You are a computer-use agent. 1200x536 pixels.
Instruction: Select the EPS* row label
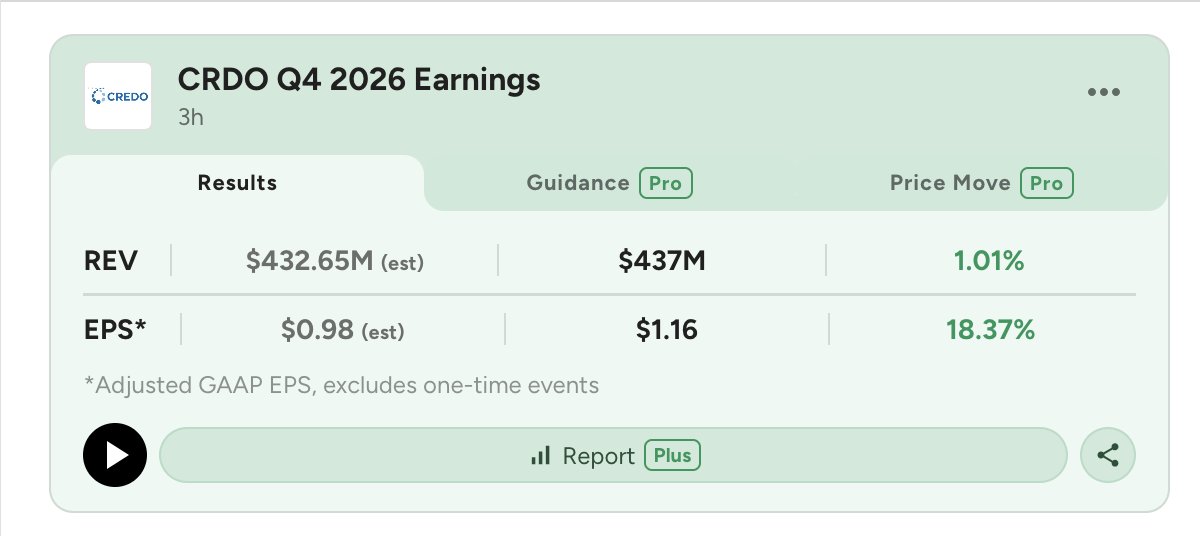[x=115, y=329]
